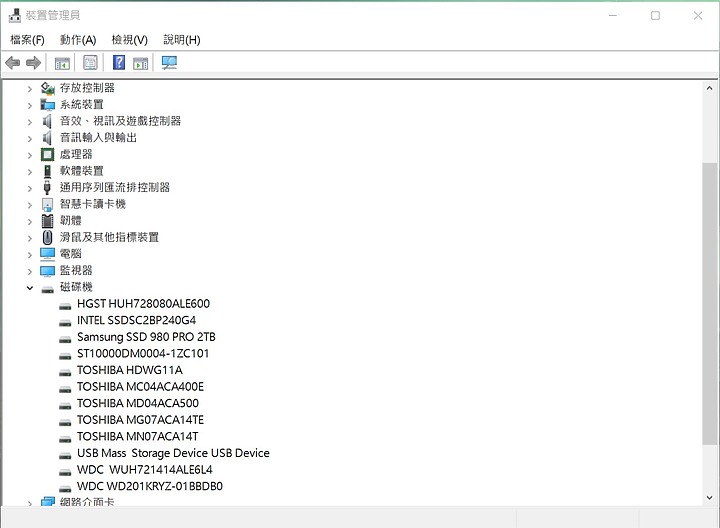Click the drive icon beside USB Mass Storage Device
This screenshot has height=528, width=720.
click(65, 455)
